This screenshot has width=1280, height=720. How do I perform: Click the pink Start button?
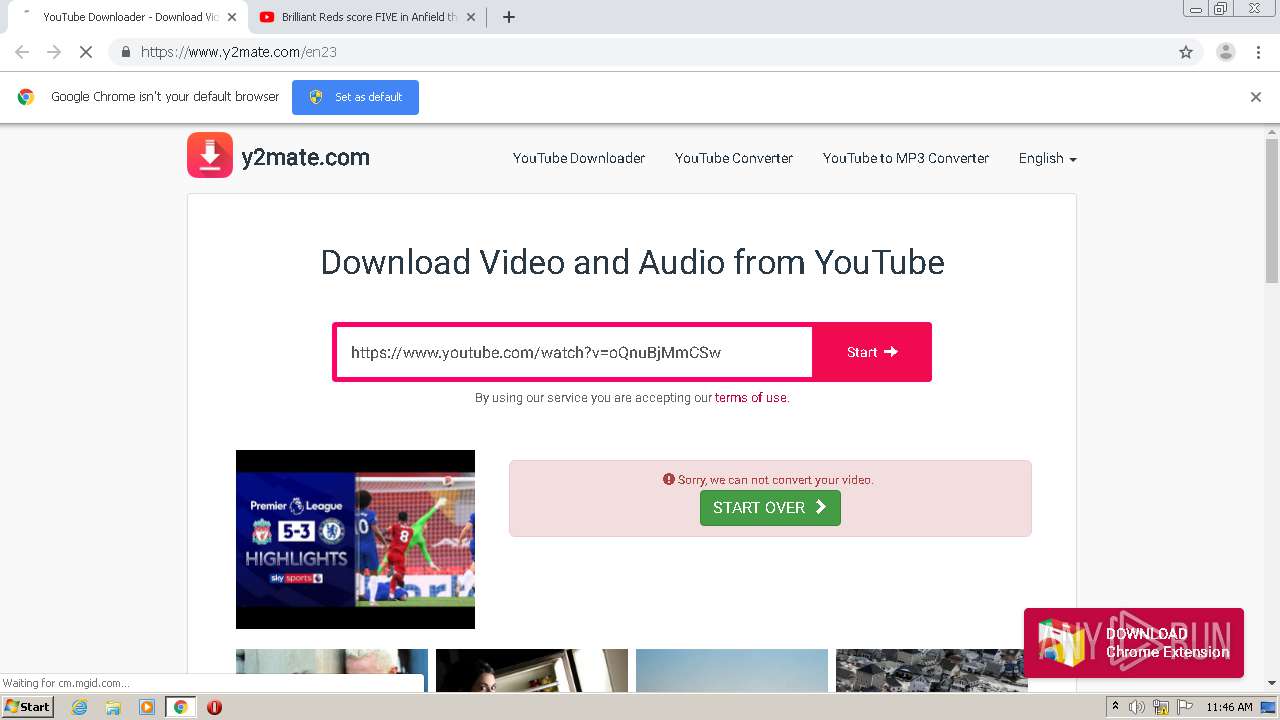[872, 352]
